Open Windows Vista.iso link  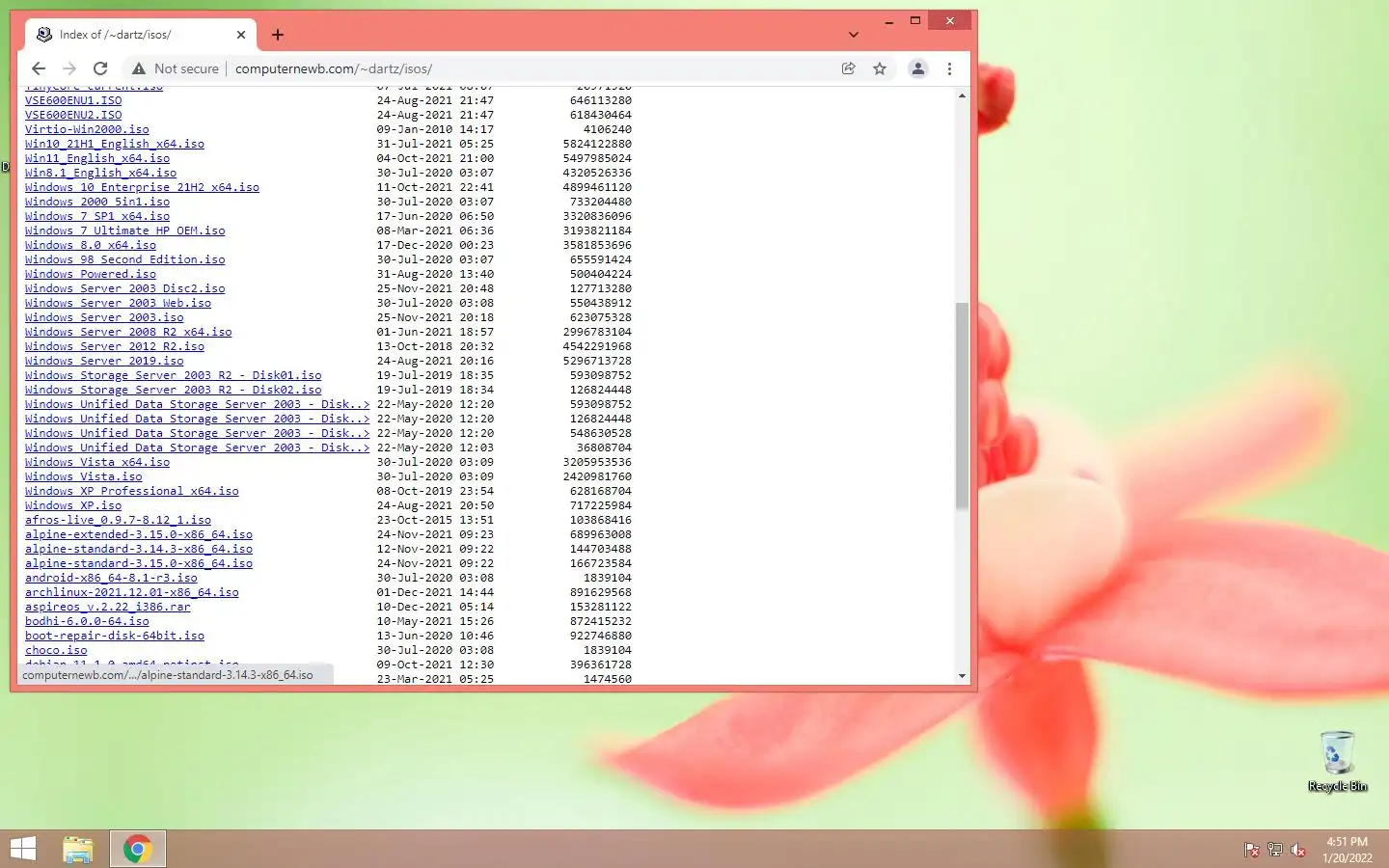point(83,476)
